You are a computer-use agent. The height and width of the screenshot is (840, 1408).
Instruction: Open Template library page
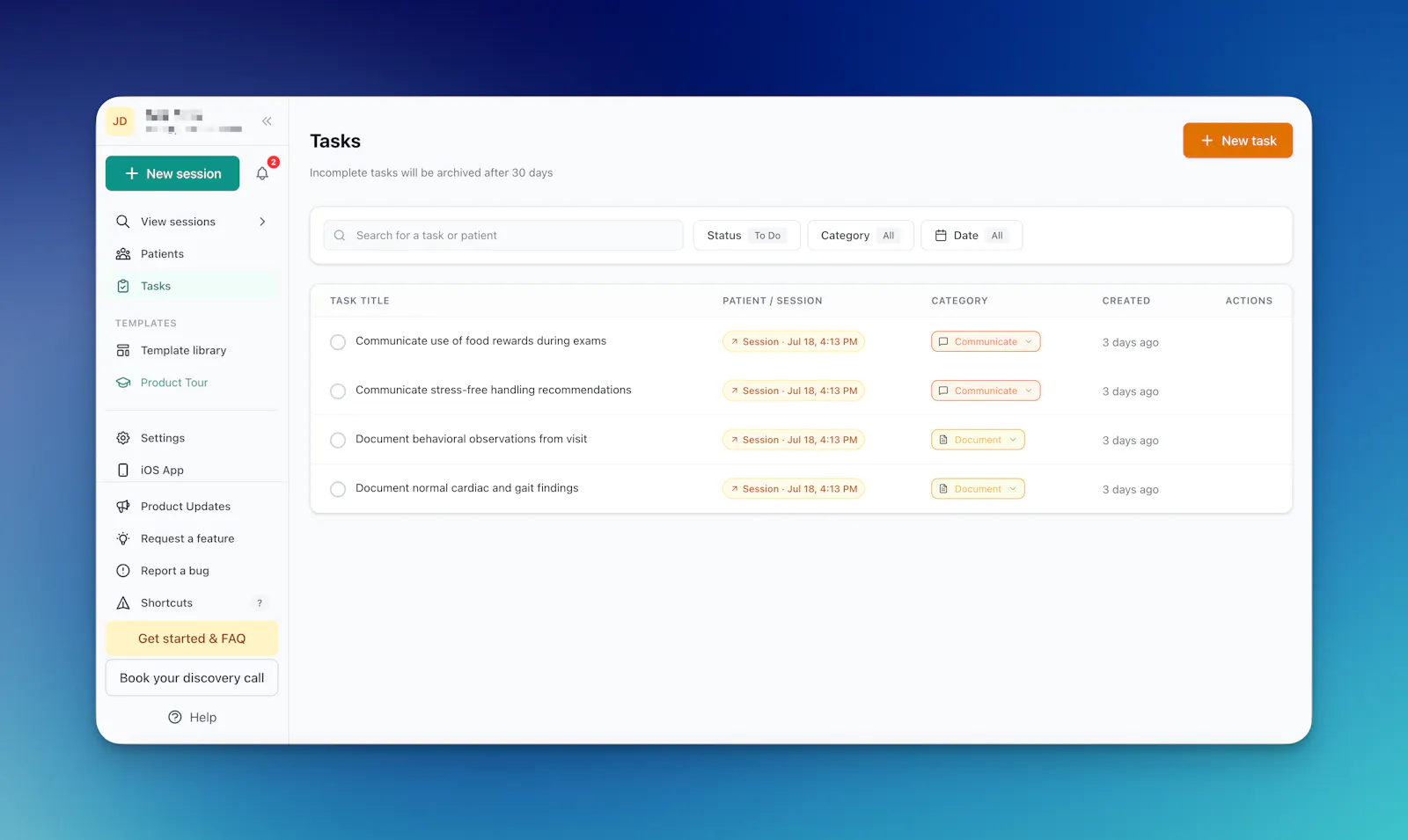point(192,350)
